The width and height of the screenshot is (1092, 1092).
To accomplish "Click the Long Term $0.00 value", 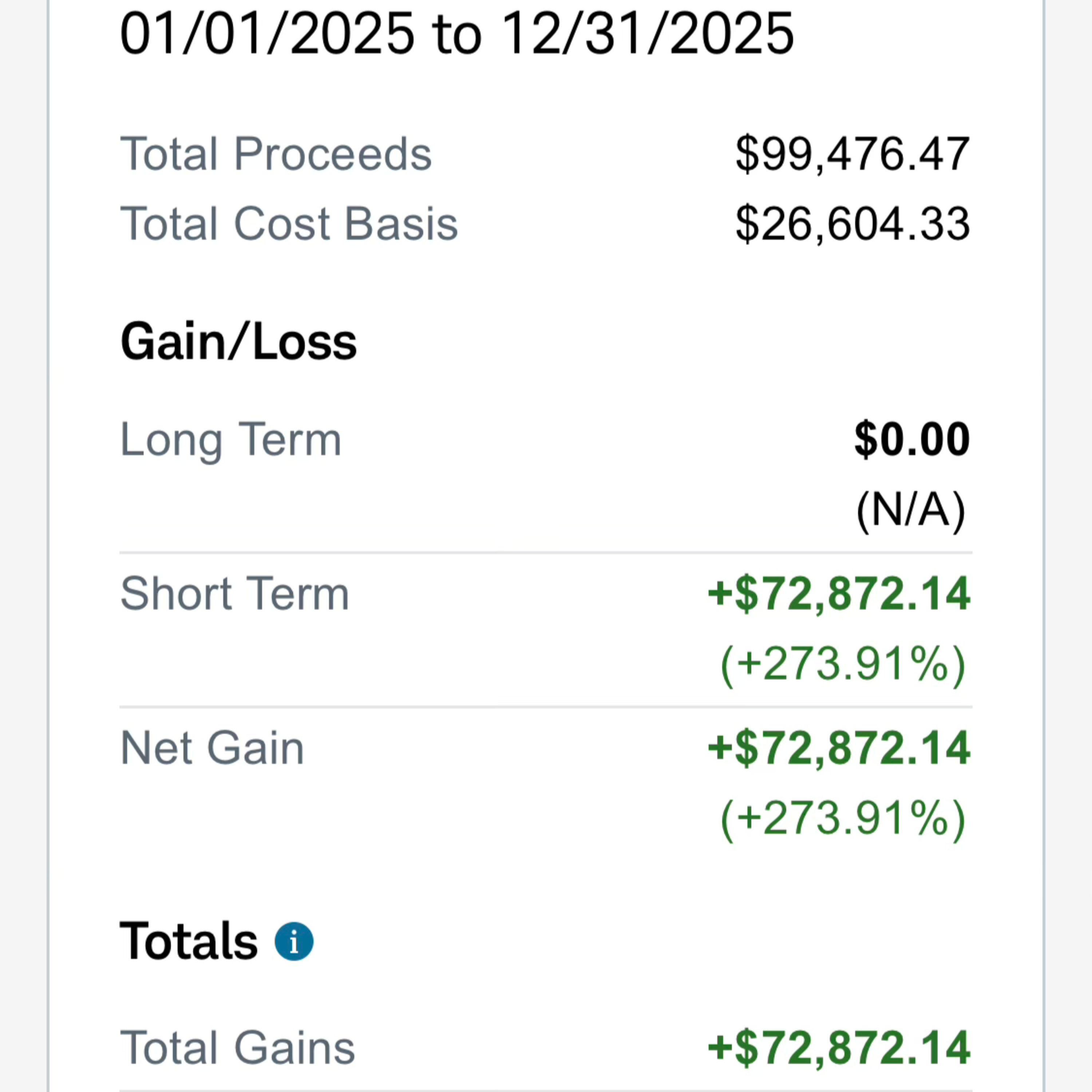I will tap(911, 438).
